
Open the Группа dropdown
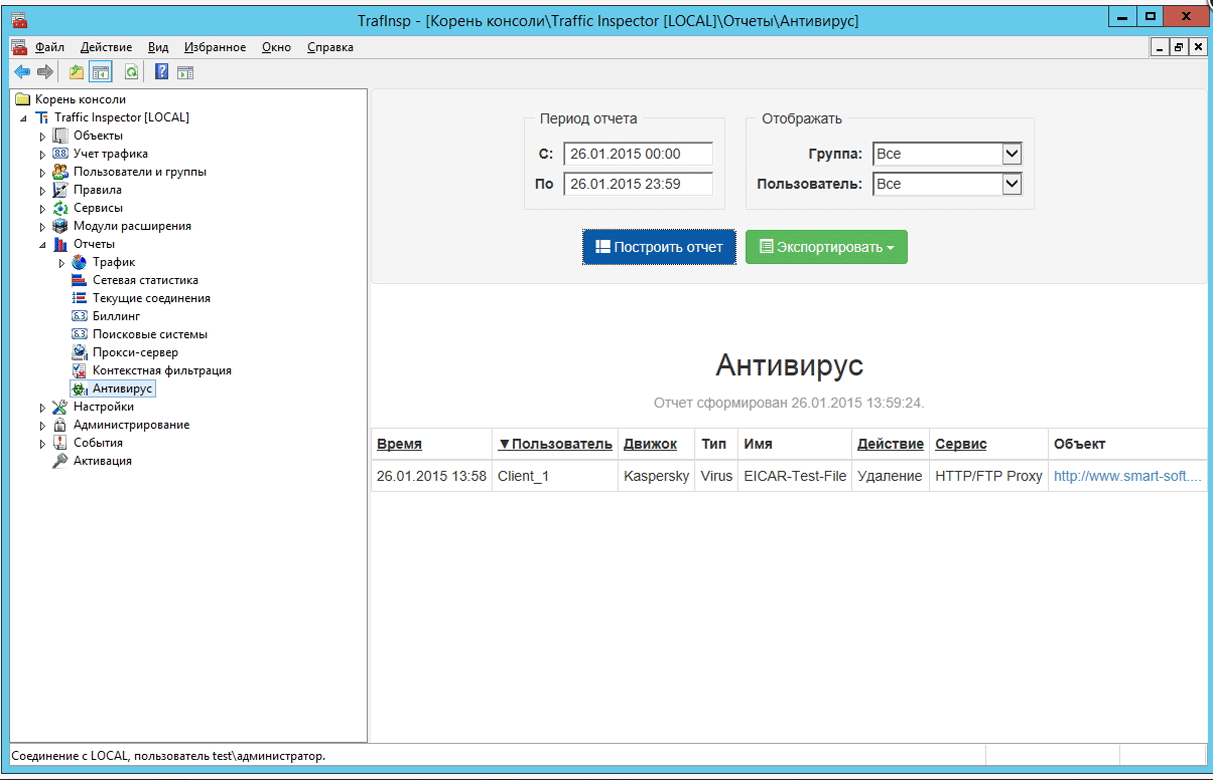(x=947, y=154)
